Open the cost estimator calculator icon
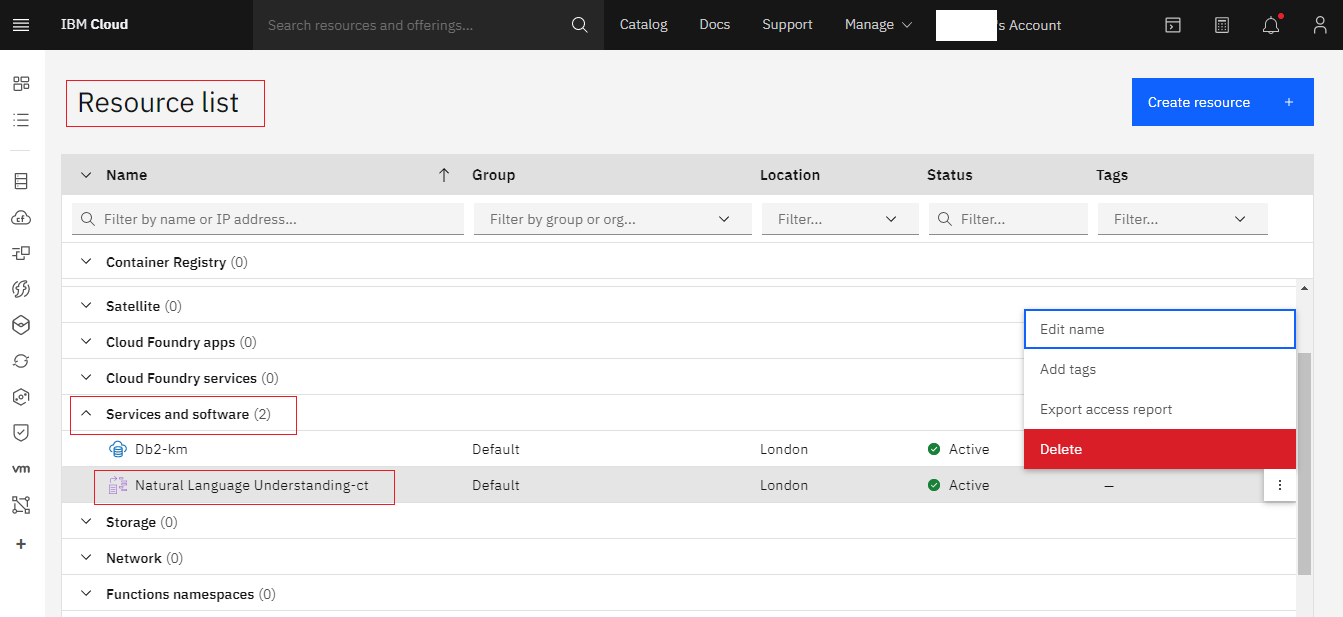The image size is (1343, 617). pyautogui.click(x=1222, y=25)
